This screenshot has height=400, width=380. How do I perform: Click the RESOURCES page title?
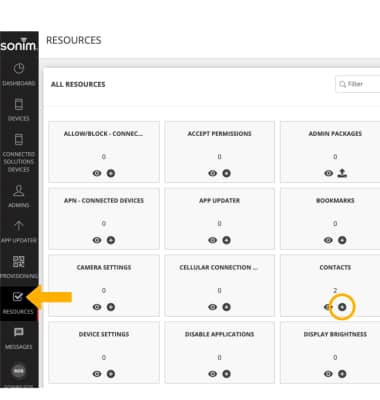click(74, 40)
